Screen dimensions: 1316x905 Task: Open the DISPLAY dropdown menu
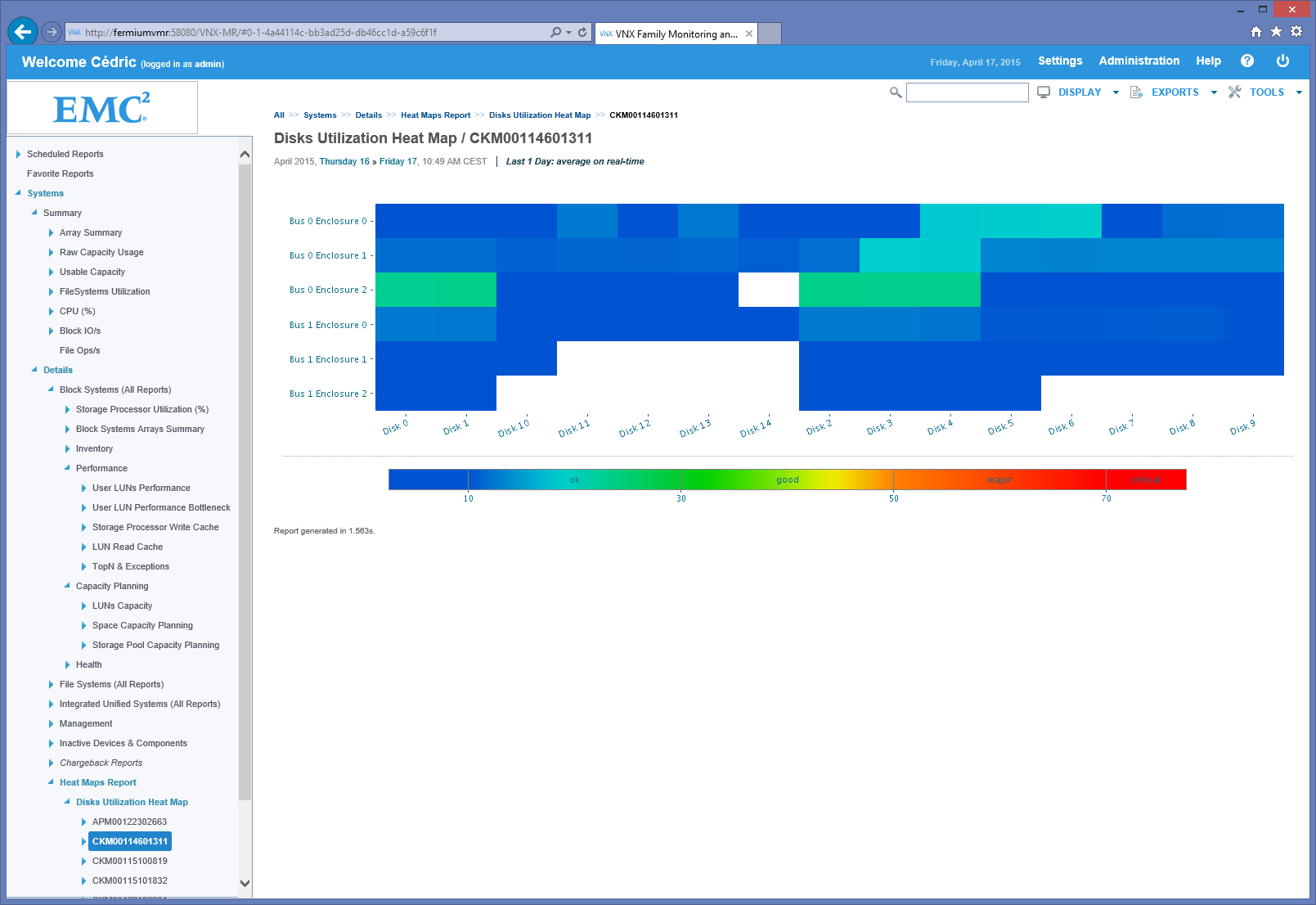[1079, 92]
